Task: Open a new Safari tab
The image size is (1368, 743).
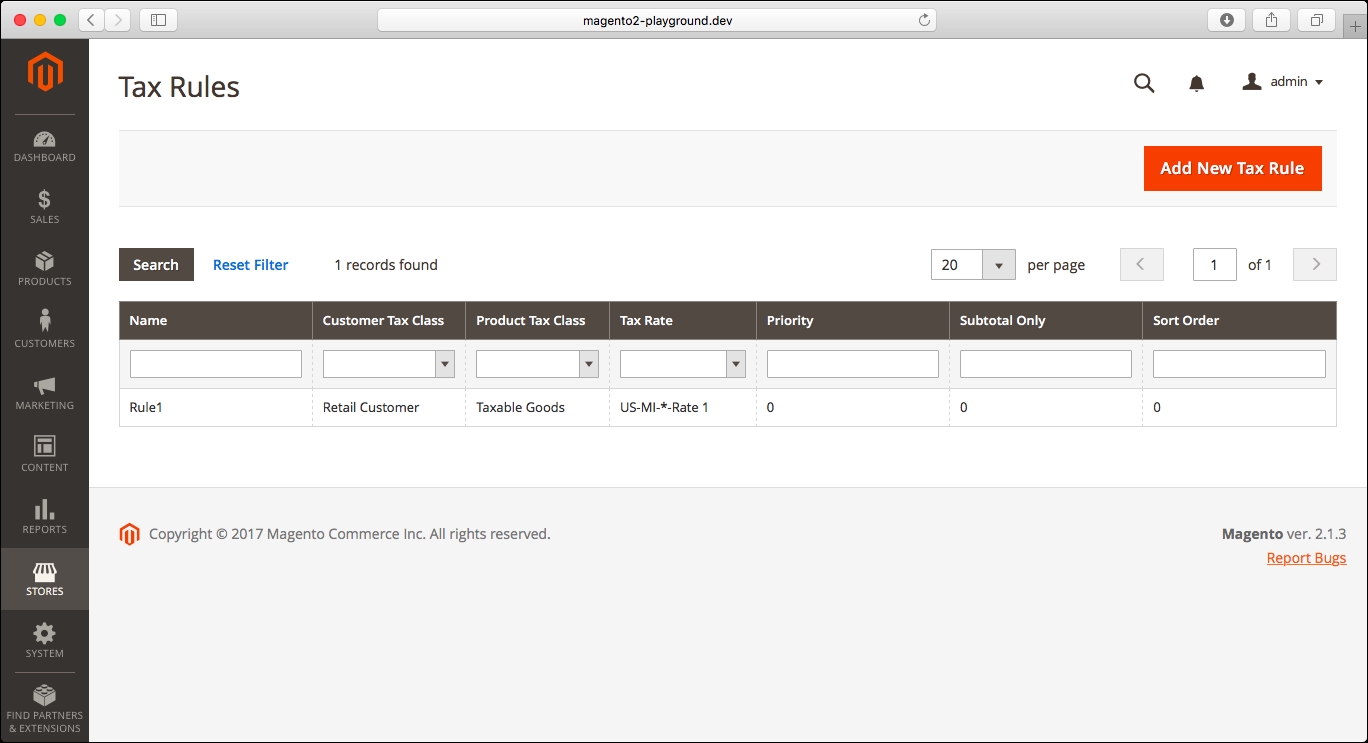Action: pos(1355,26)
